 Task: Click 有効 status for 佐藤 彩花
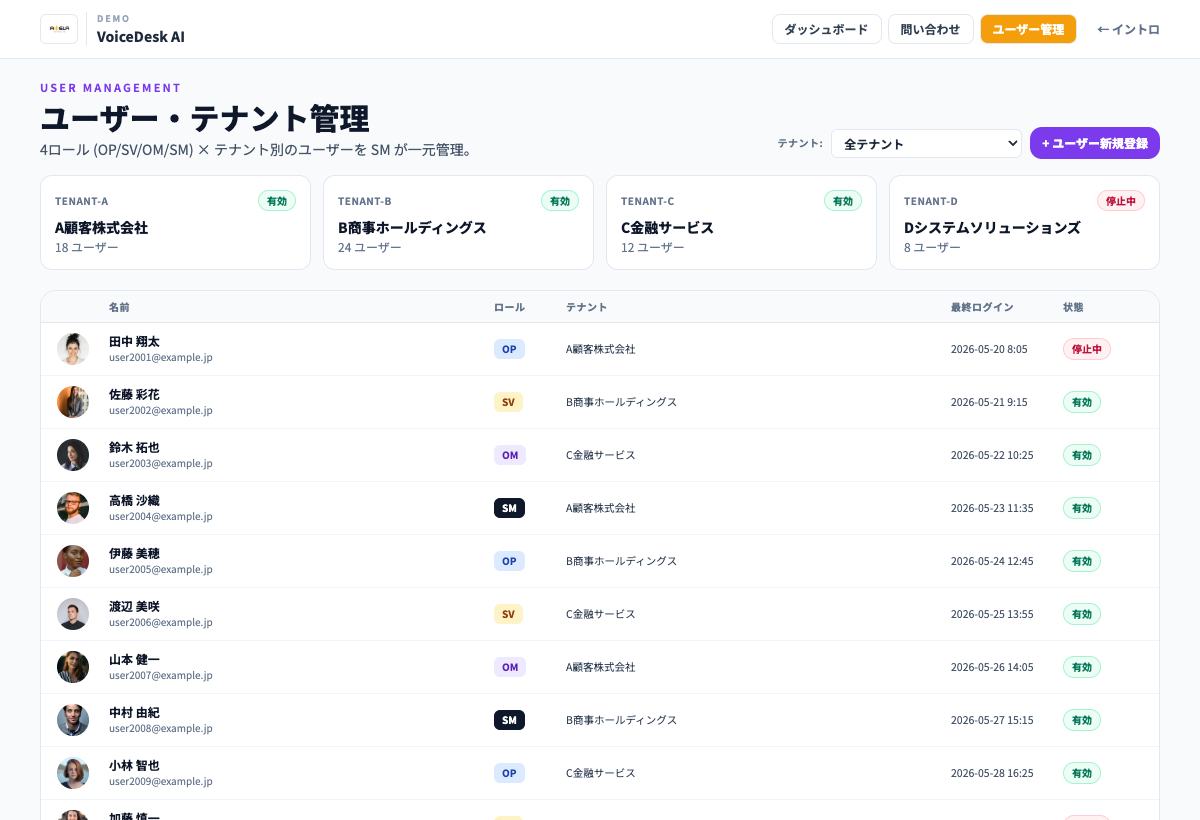pyautogui.click(x=1082, y=402)
